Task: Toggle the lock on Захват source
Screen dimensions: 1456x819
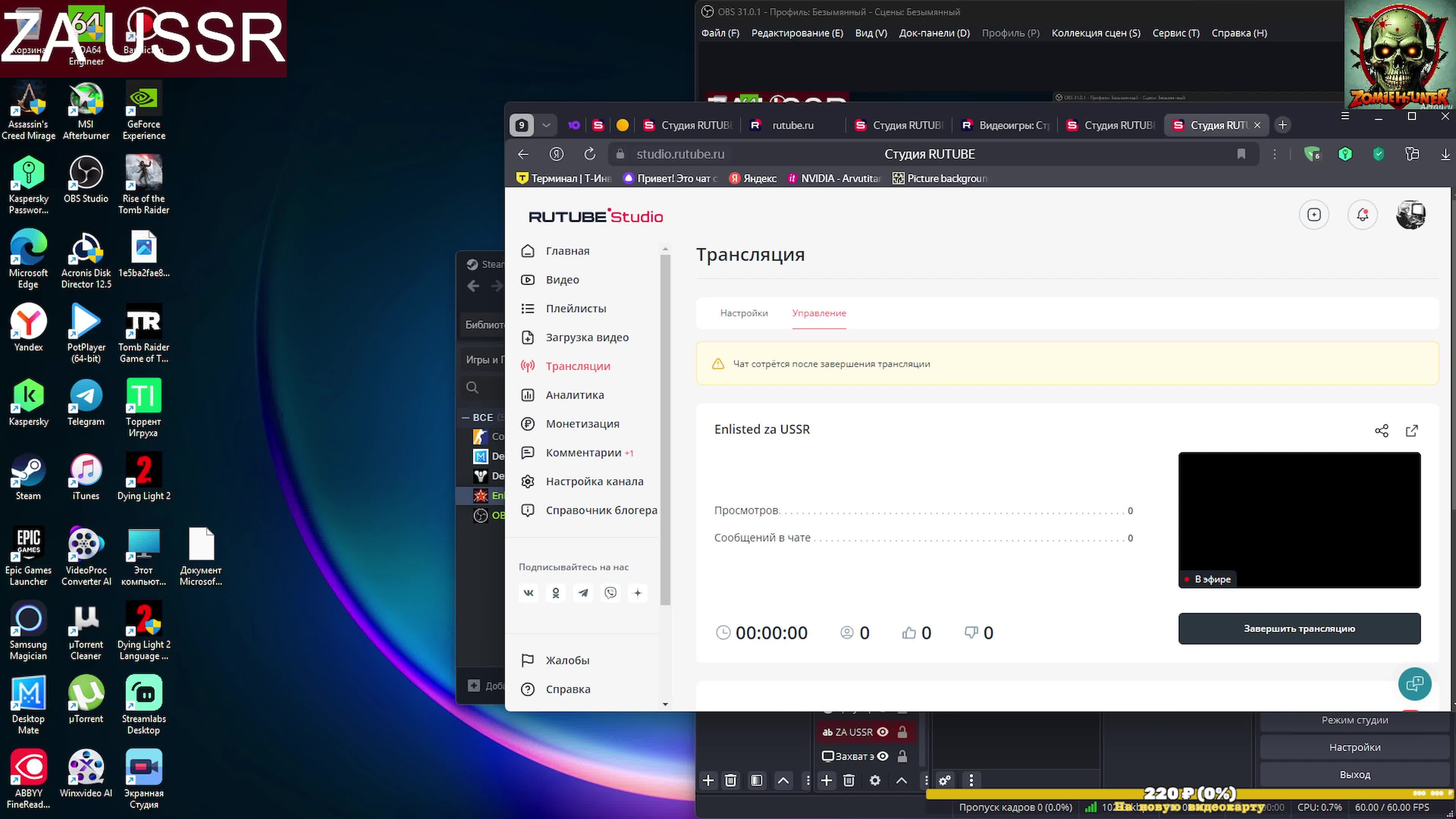Action: pyautogui.click(x=903, y=756)
